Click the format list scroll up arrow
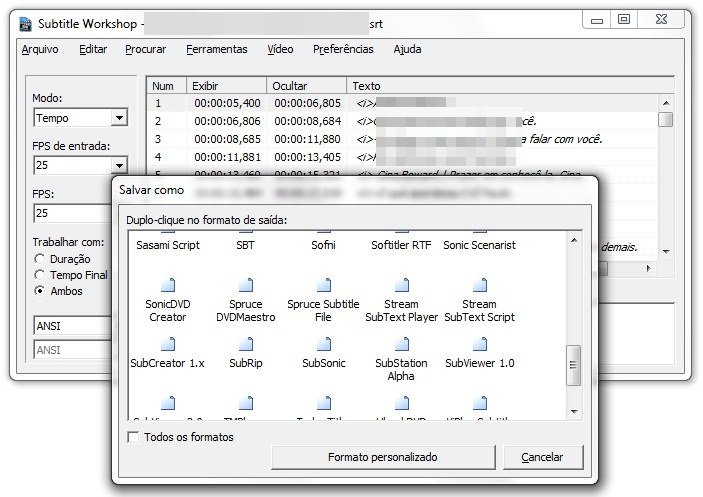The image size is (703, 497). click(x=574, y=241)
